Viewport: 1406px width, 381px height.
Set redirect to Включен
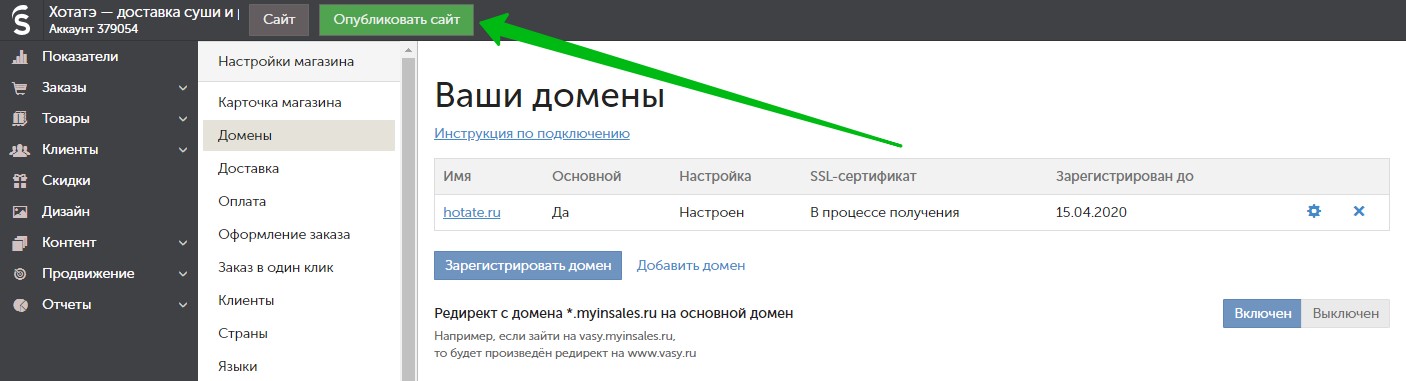coord(1262,313)
